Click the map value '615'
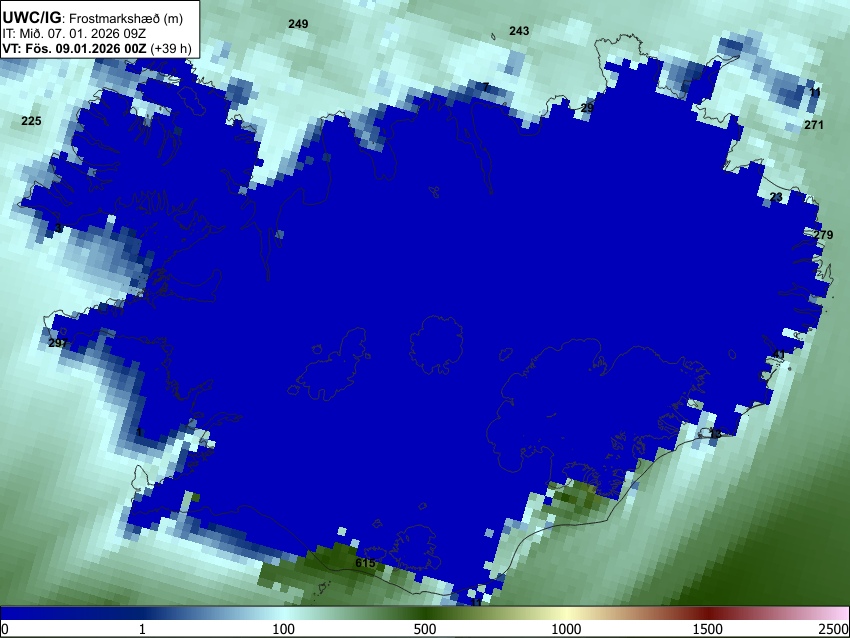The image size is (850, 638). point(365,563)
